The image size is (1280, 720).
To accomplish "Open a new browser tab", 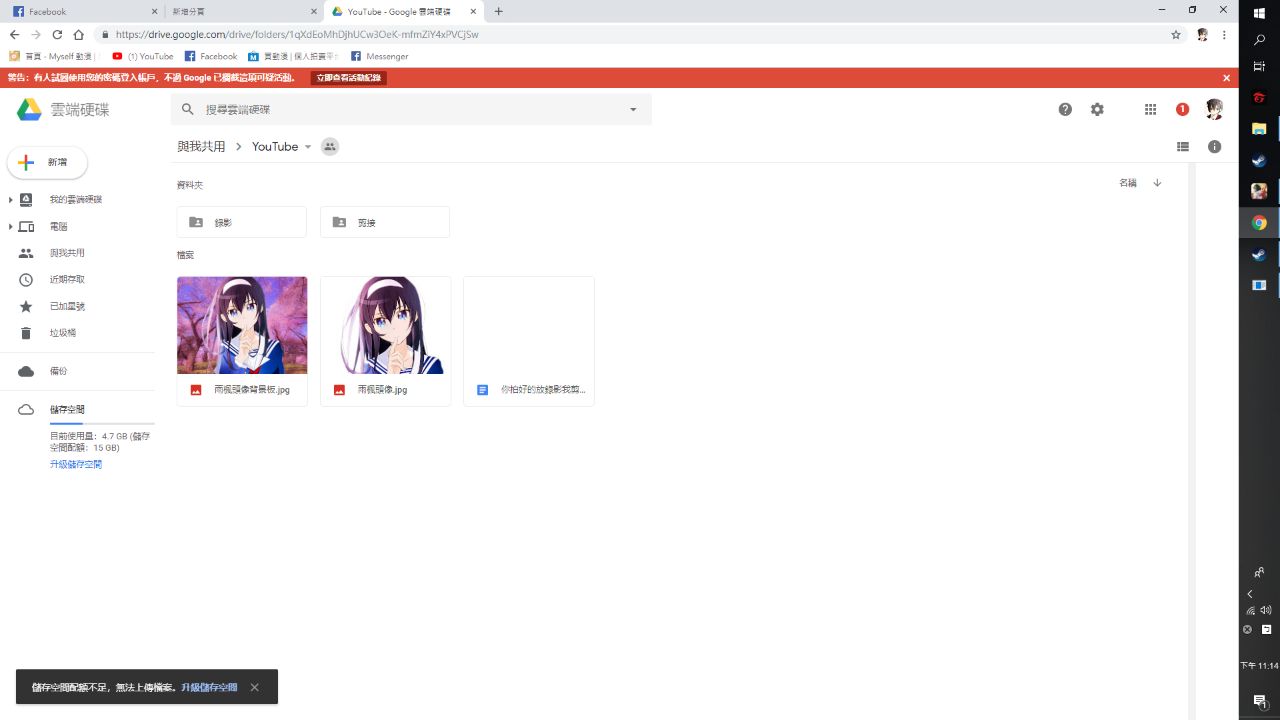I will pos(499,11).
